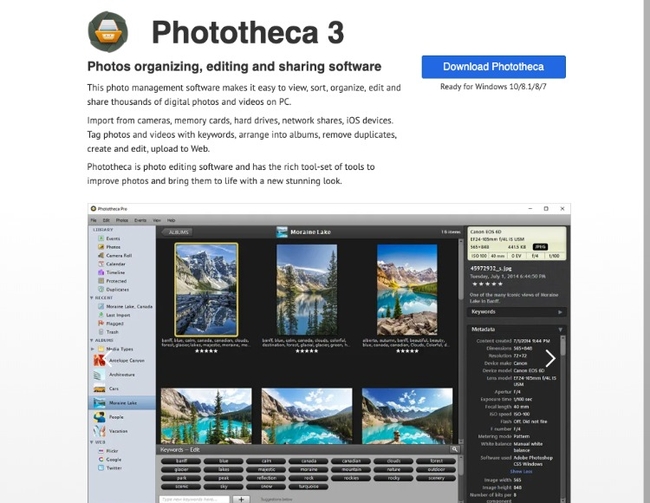Click the Download Phototheca button
Screen dimensions: 650x503
[x=493, y=67]
